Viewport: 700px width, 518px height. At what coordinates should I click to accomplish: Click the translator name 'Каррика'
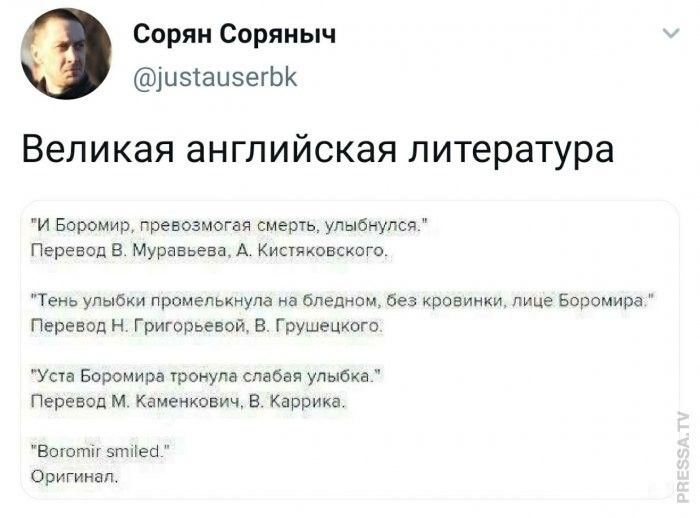[315, 400]
